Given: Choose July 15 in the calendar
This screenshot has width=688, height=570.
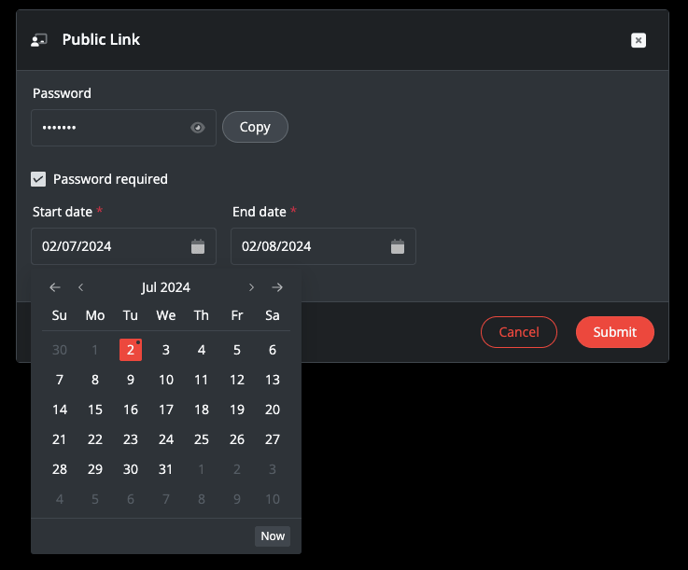Looking at the screenshot, I should click(x=95, y=409).
